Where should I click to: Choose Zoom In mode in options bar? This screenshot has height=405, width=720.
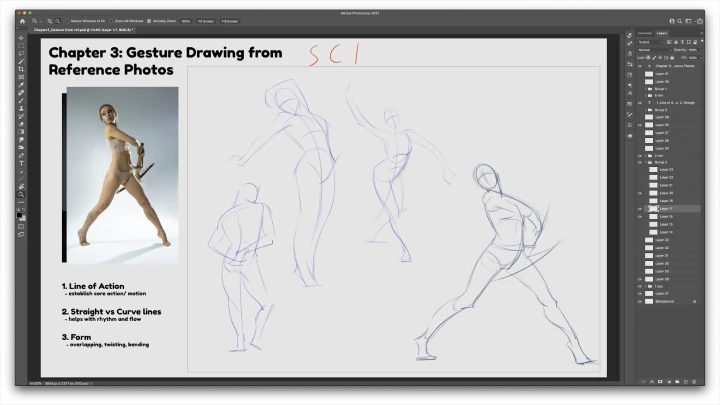click(50, 21)
